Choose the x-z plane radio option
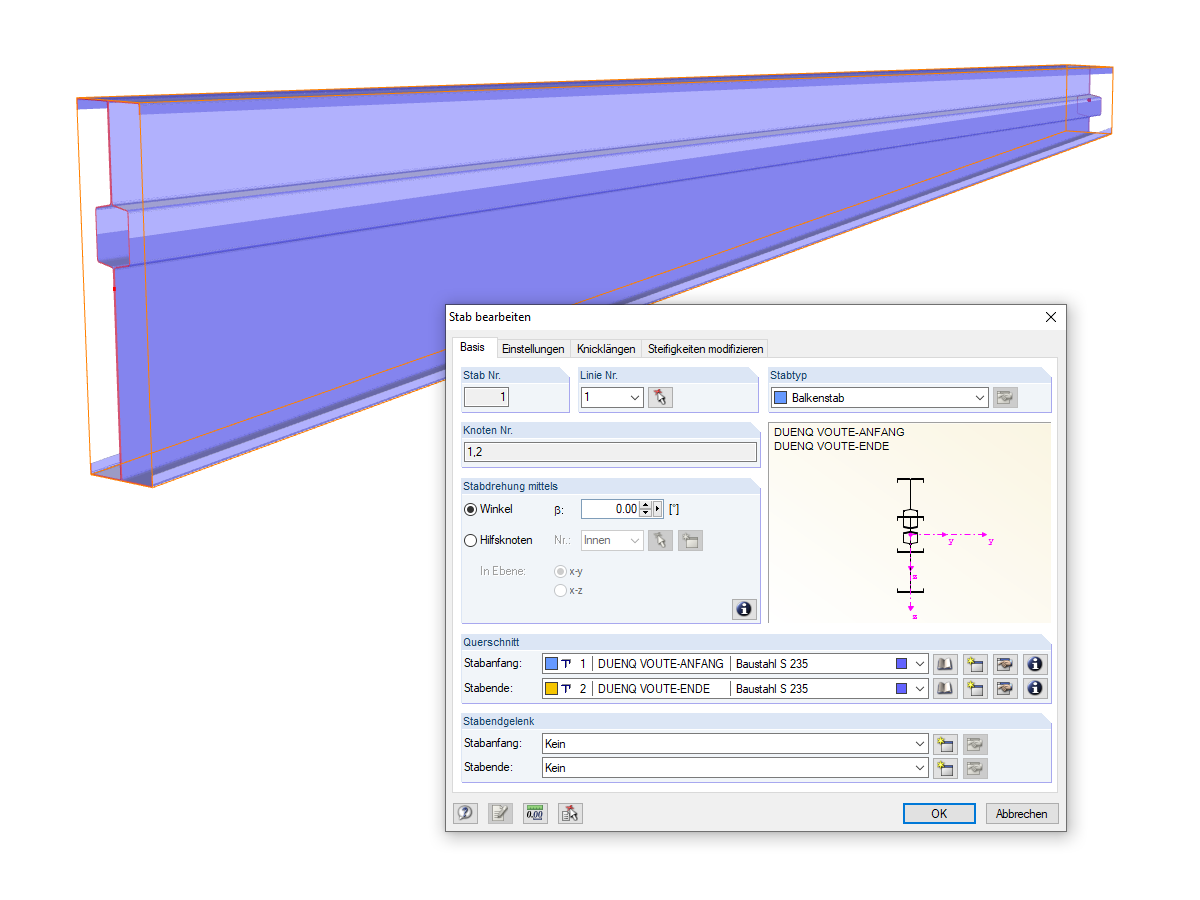 click(x=560, y=590)
